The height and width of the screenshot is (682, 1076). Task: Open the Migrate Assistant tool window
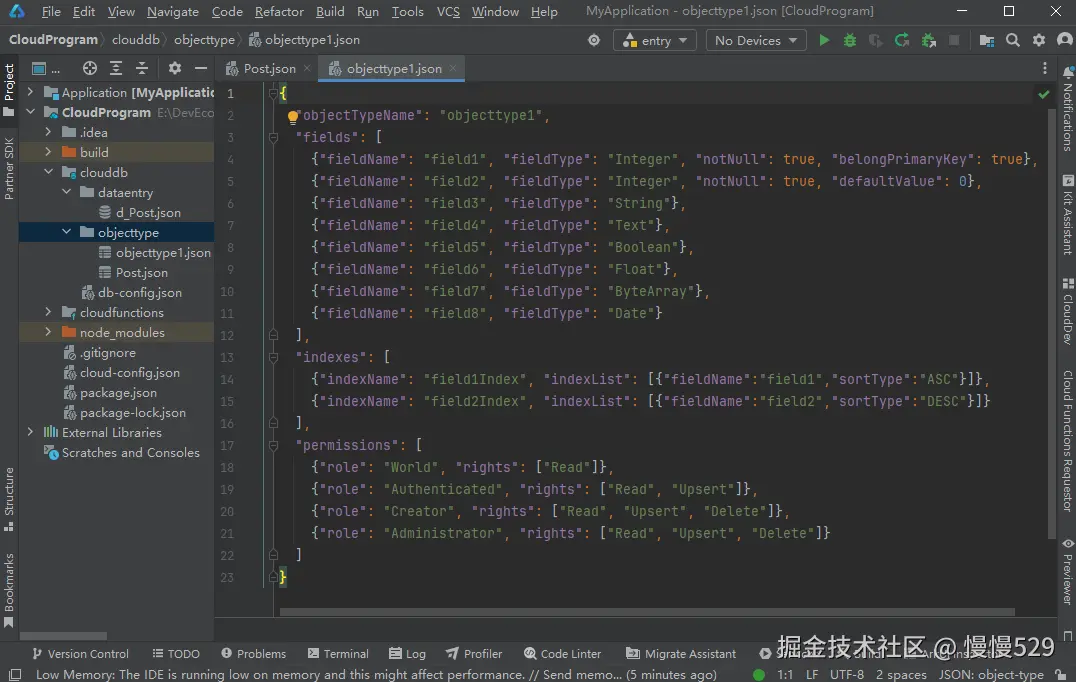(681, 654)
